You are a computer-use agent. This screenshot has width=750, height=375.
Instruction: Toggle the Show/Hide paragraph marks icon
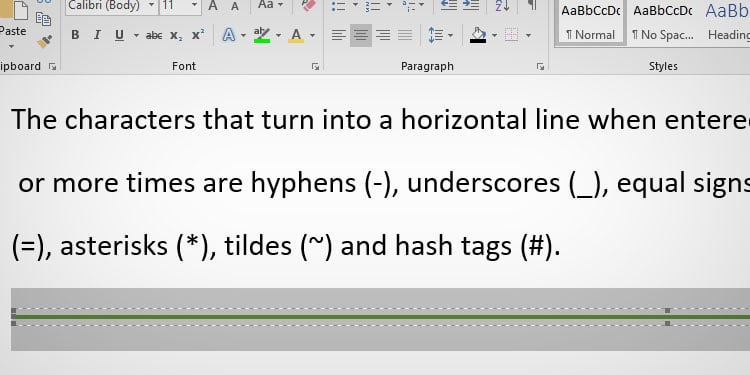click(x=532, y=6)
